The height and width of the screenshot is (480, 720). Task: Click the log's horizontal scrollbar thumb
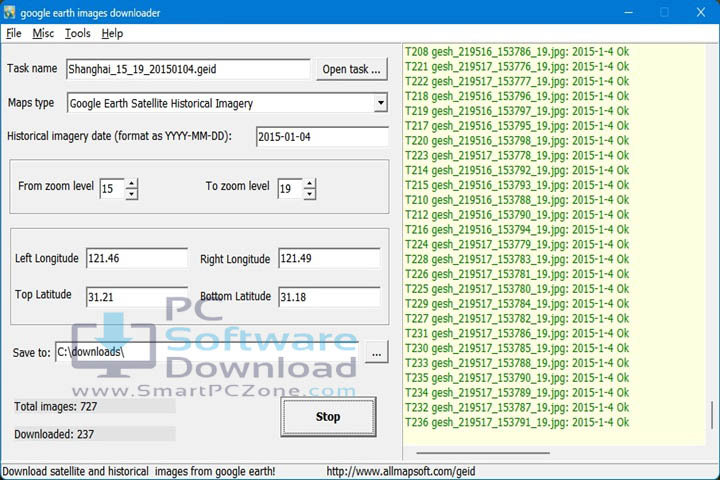click(483, 453)
